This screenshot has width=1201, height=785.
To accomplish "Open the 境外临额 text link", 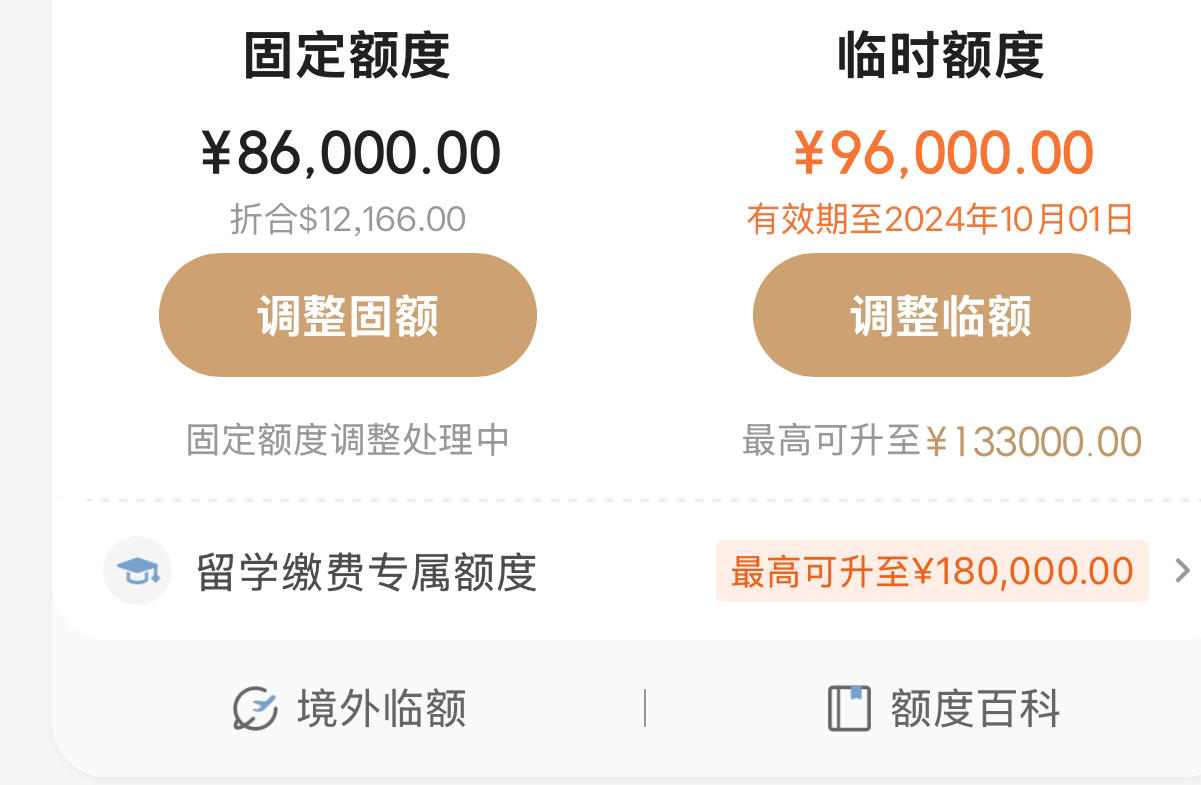I will click(x=381, y=709).
